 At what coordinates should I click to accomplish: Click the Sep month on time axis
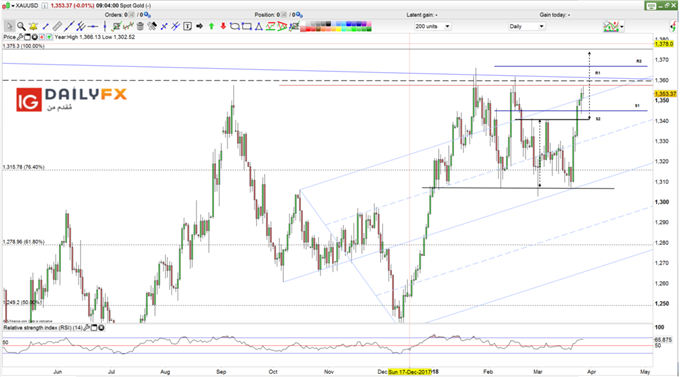(221, 372)
